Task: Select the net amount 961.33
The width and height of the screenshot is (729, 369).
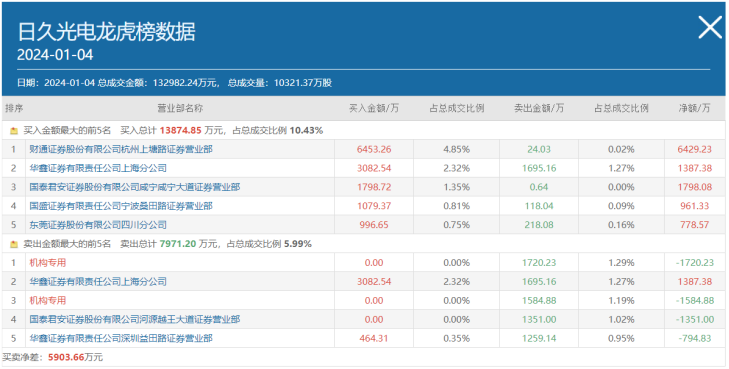Action: (x=695, y=206)
